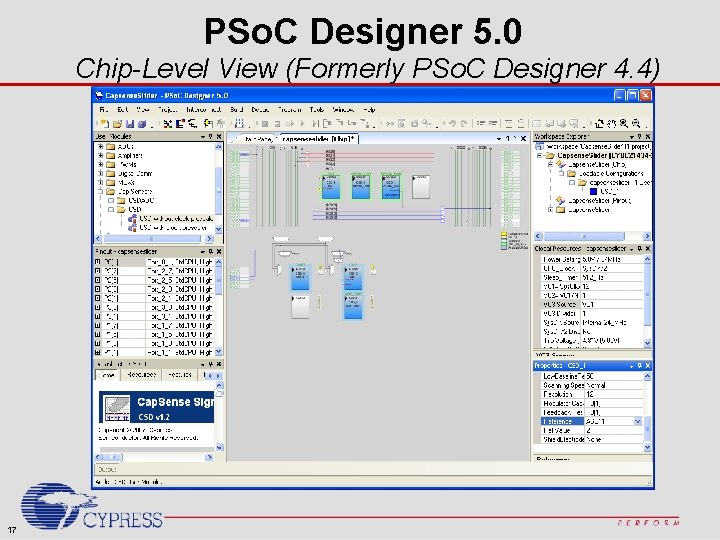Click right arrow of Workspace Explorer scrollbar
Screen dimensions: 720x540
point(647,236)
